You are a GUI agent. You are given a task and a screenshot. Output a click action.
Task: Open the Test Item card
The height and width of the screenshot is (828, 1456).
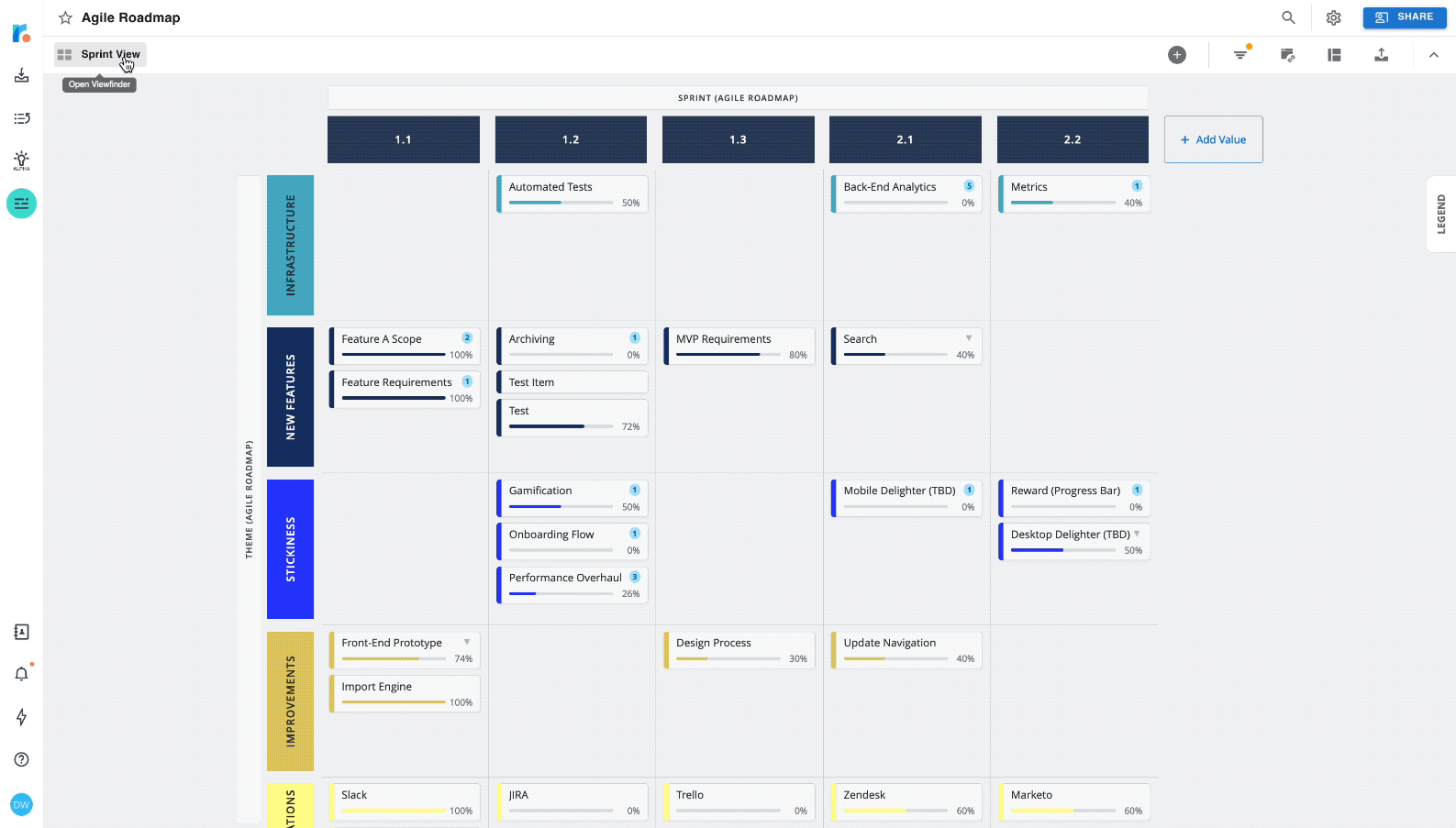572,382
